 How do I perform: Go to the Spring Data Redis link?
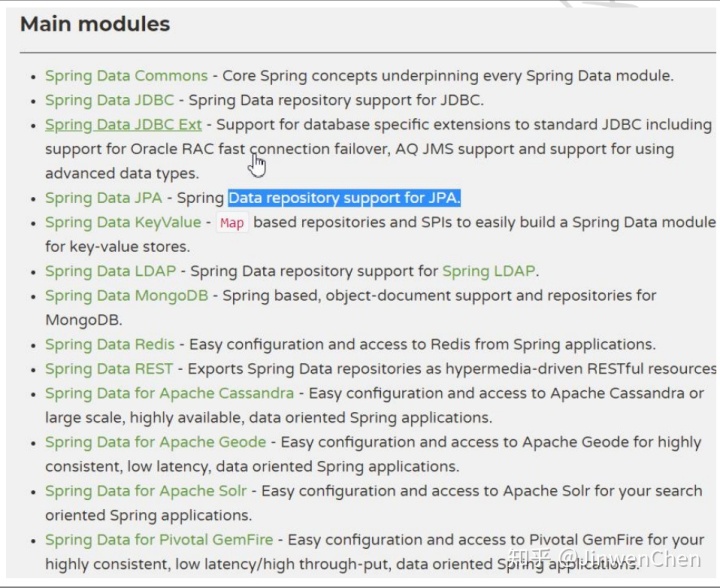(x=110, y=344)
